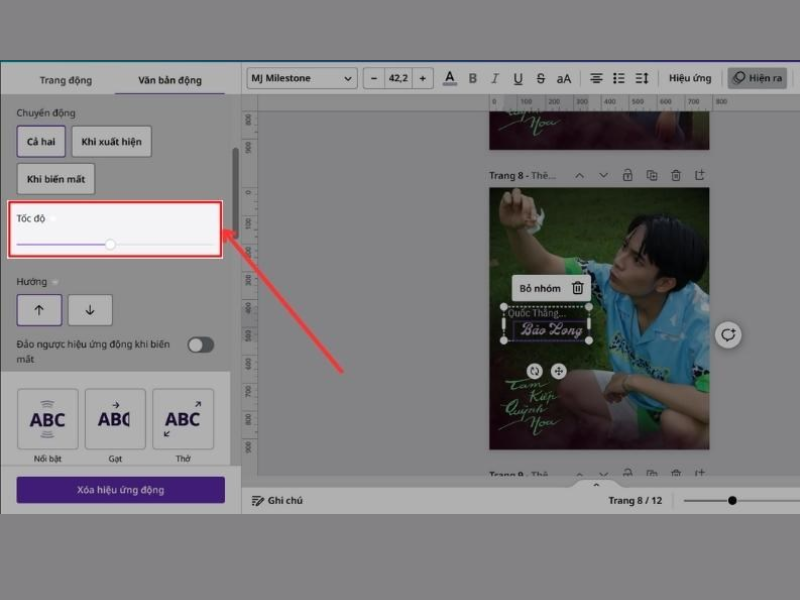This screenshot has height=600, width=800.
Task: Open the 'Hiệu ứng' menu in the toolbar
Action: [x=690, y=78]
